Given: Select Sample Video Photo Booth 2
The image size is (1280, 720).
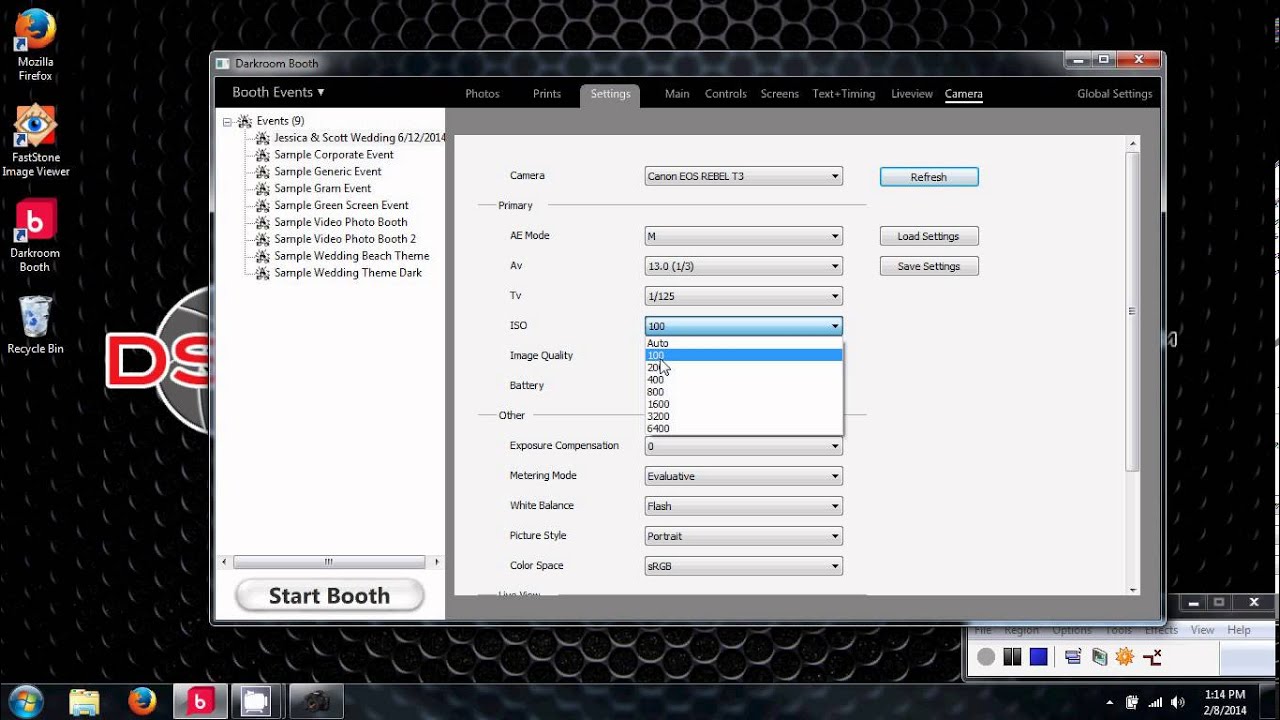Looking at the screenshot, I should 345,239.
